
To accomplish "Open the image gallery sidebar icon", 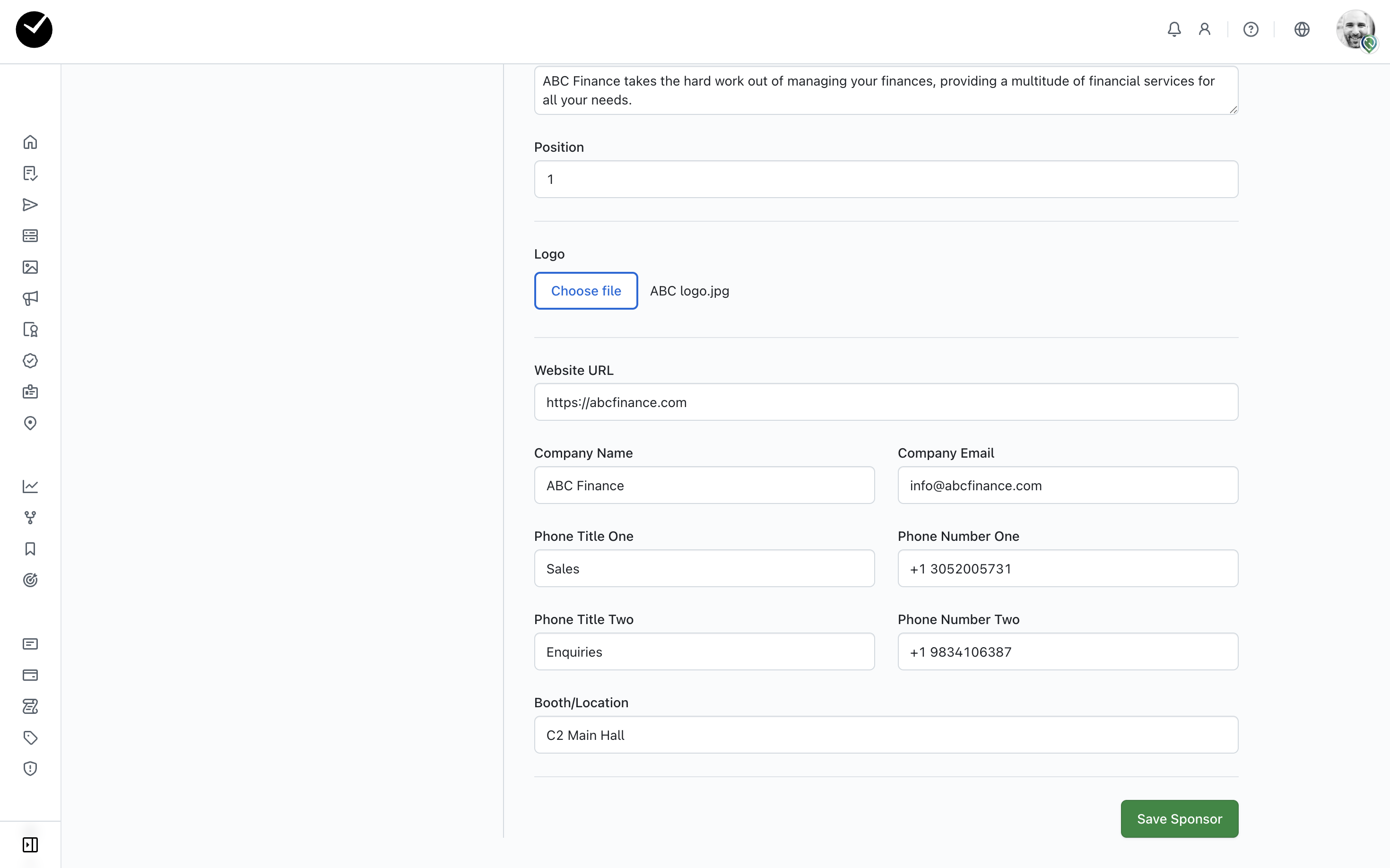I will 30,267.
